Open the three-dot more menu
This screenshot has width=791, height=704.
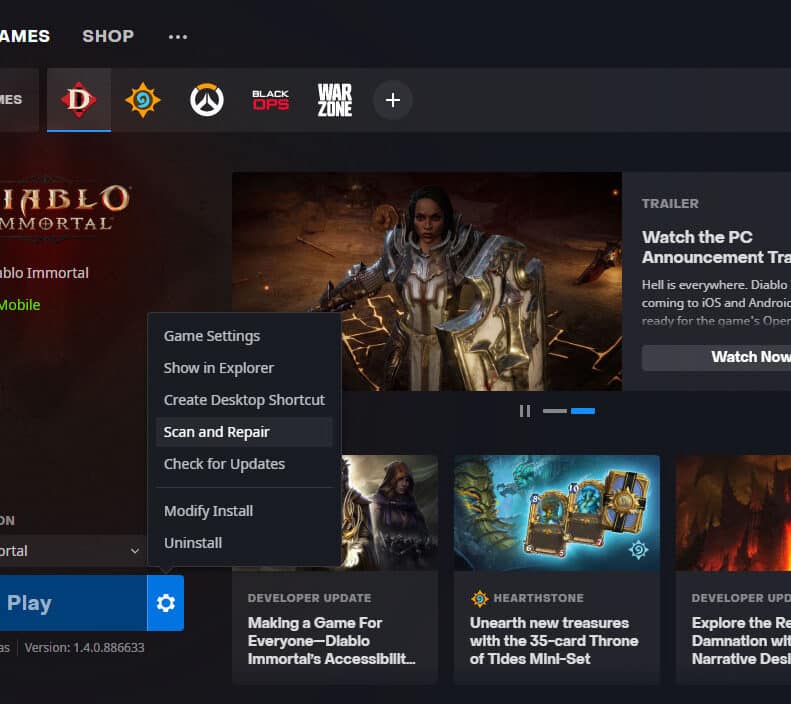178,36
